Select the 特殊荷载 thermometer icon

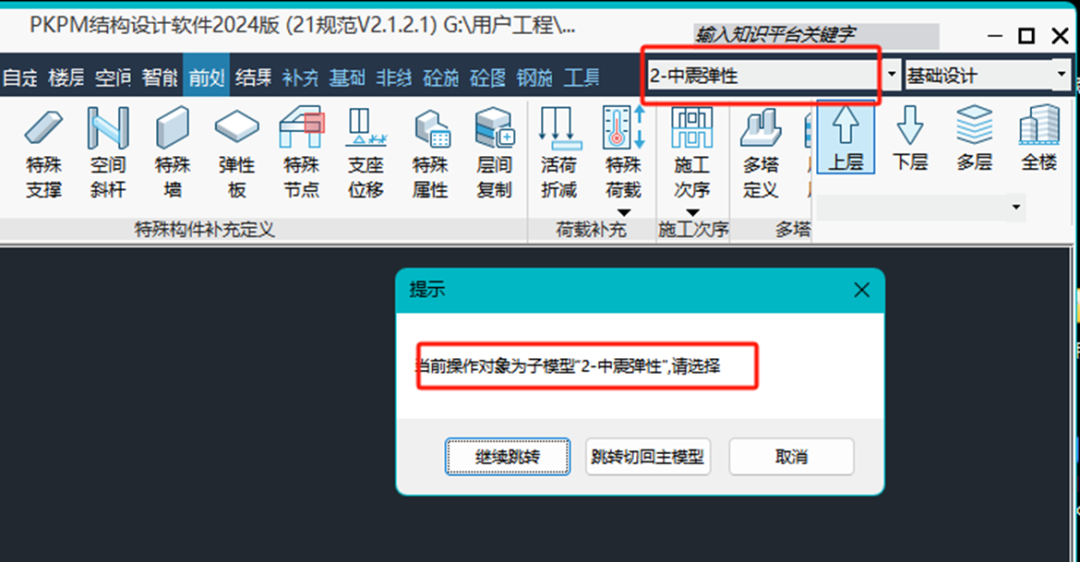click(623, 127)
